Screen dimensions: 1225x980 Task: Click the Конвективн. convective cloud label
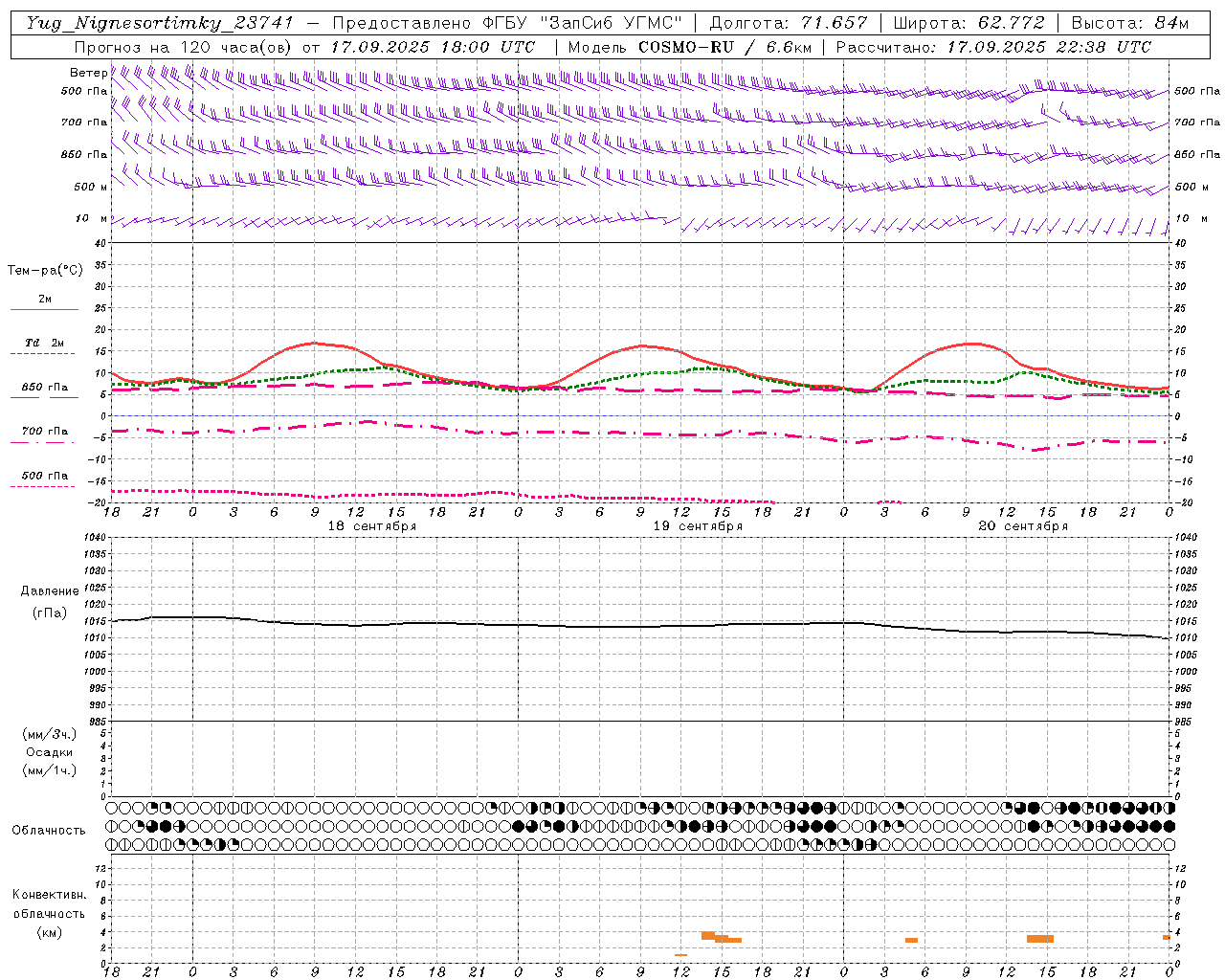point(50,895)
